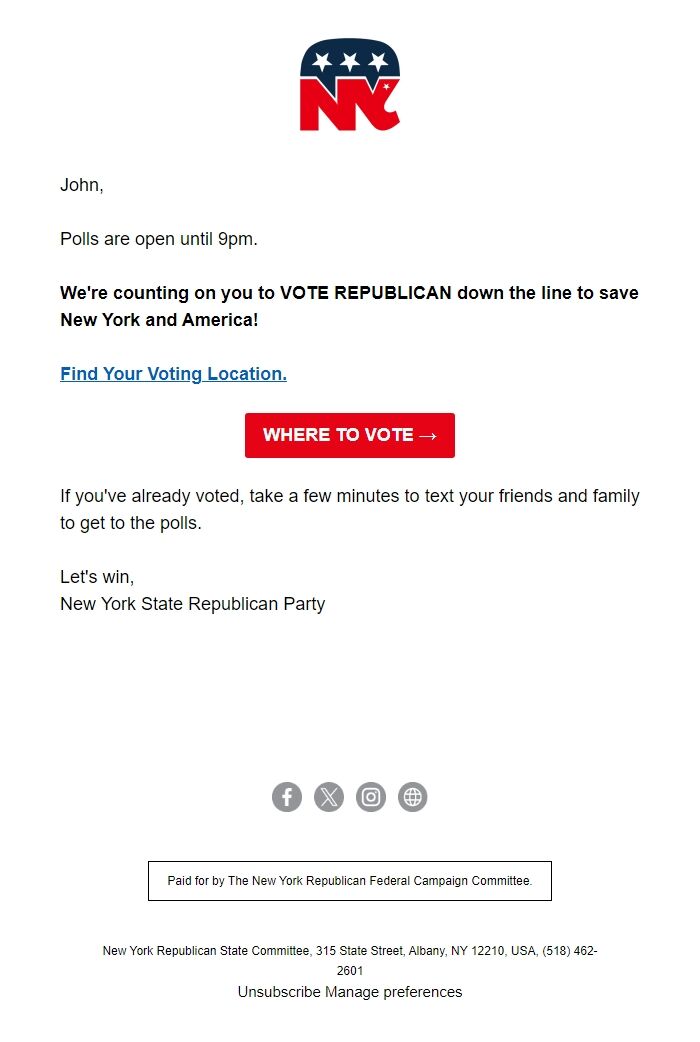
Task: Click the Republican elephant logo
Action: coord(350,85)
